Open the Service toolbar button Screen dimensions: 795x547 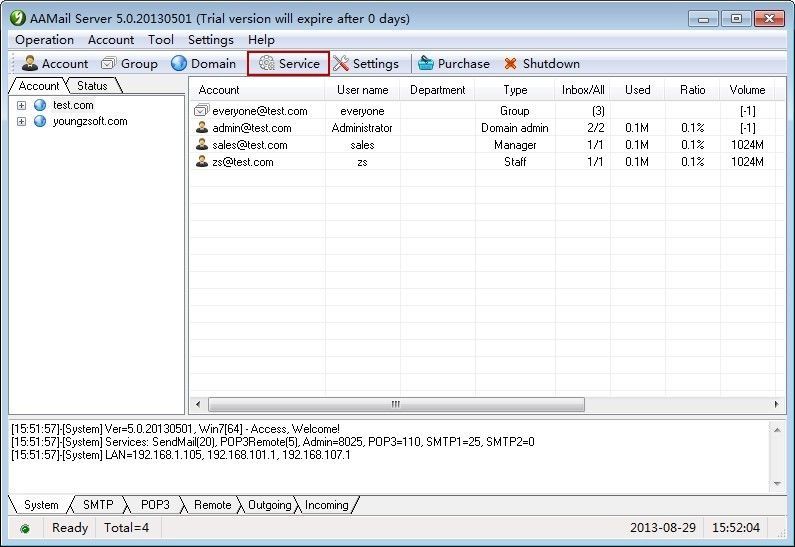point(288,64)
